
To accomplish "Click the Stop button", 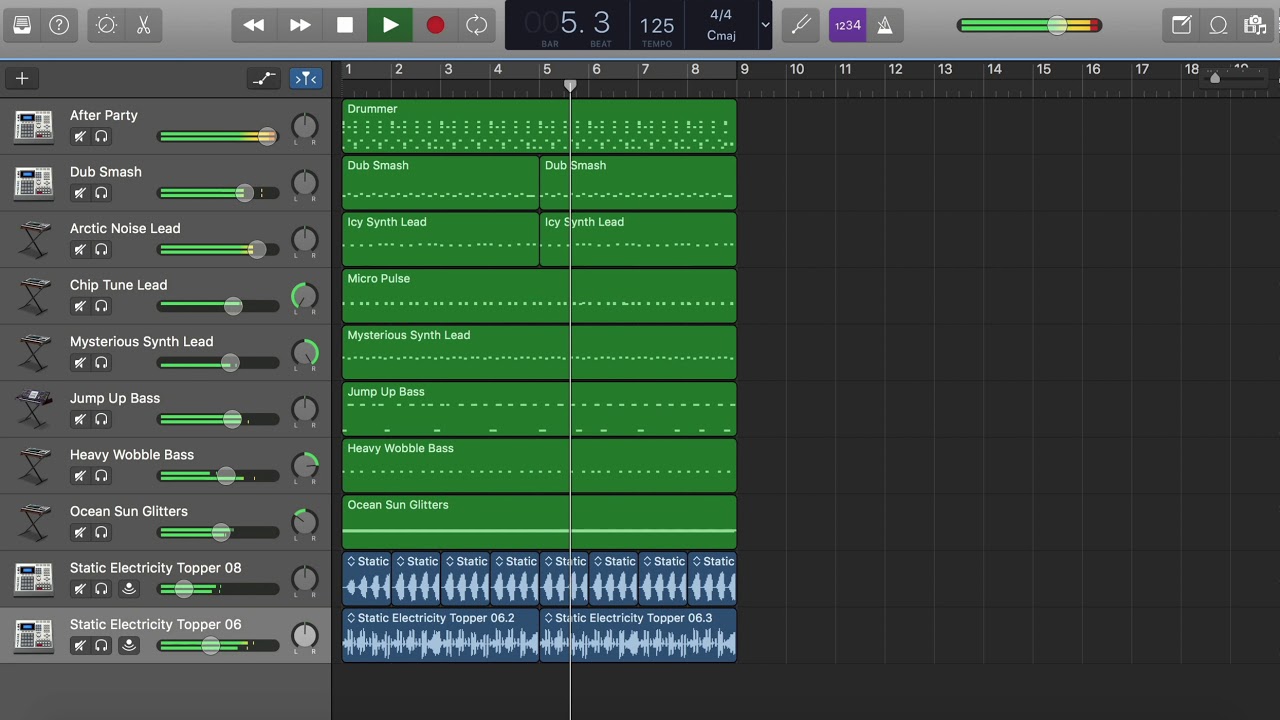I will click(344, 25).
